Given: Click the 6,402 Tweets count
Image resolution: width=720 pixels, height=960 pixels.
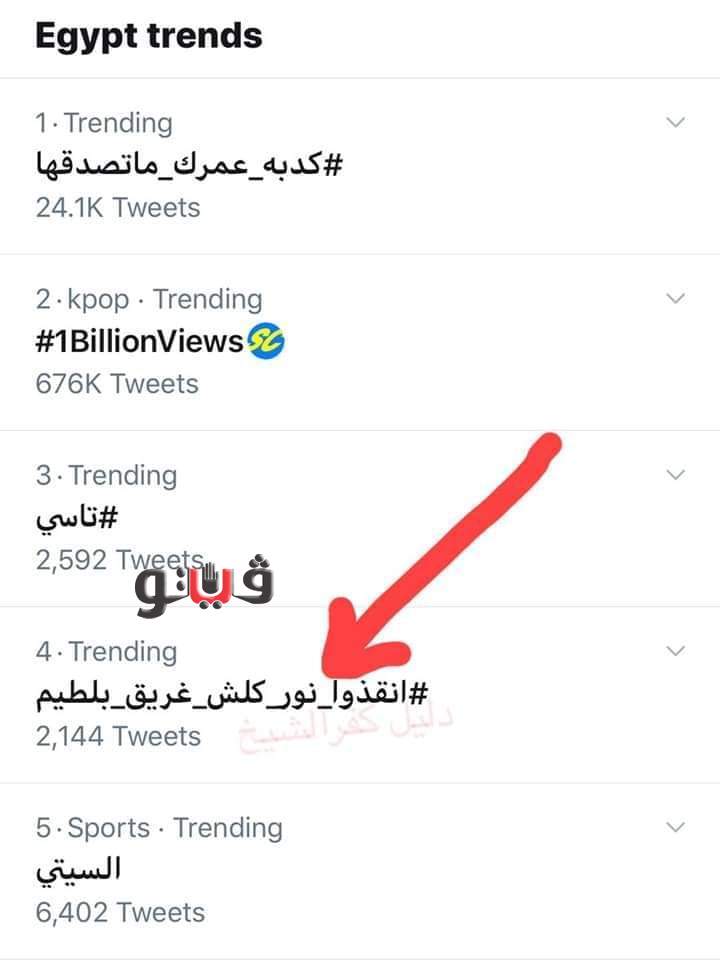Looking at the screenshot, I should click(120, 912).
